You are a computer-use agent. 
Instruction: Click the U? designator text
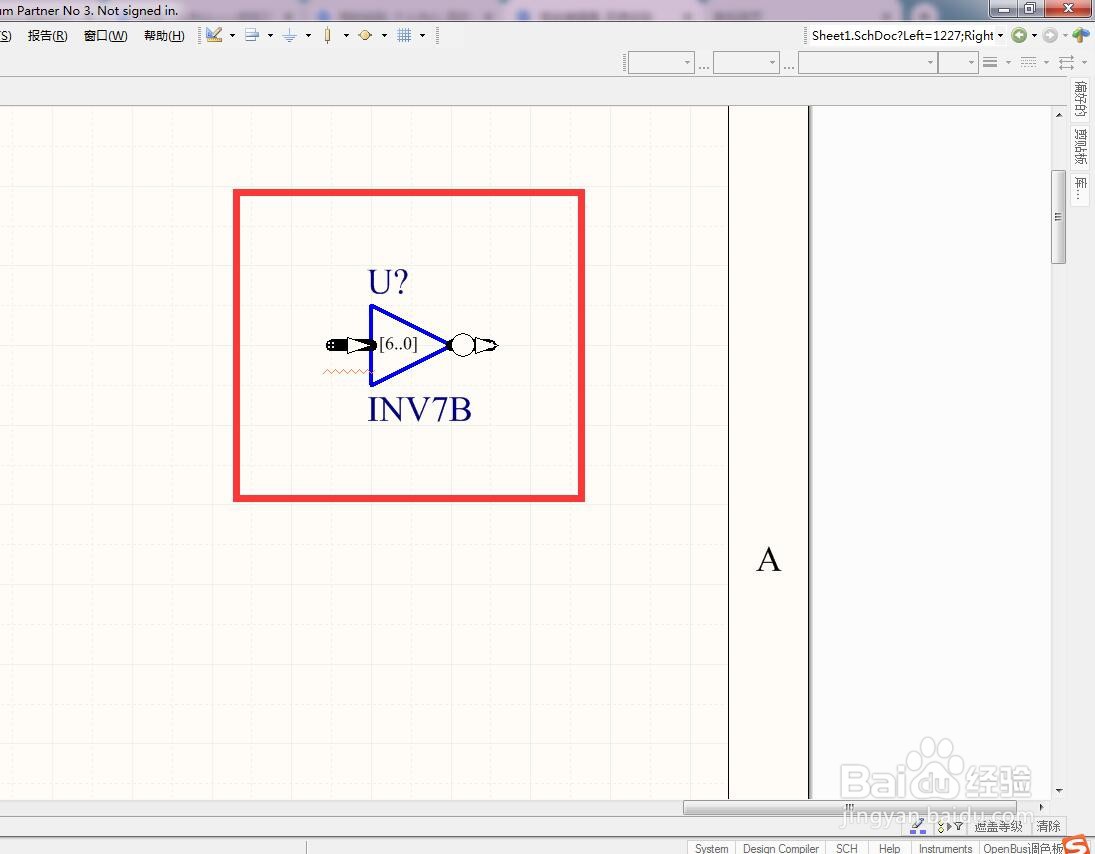pyautogui.click(x=388, y=282)
